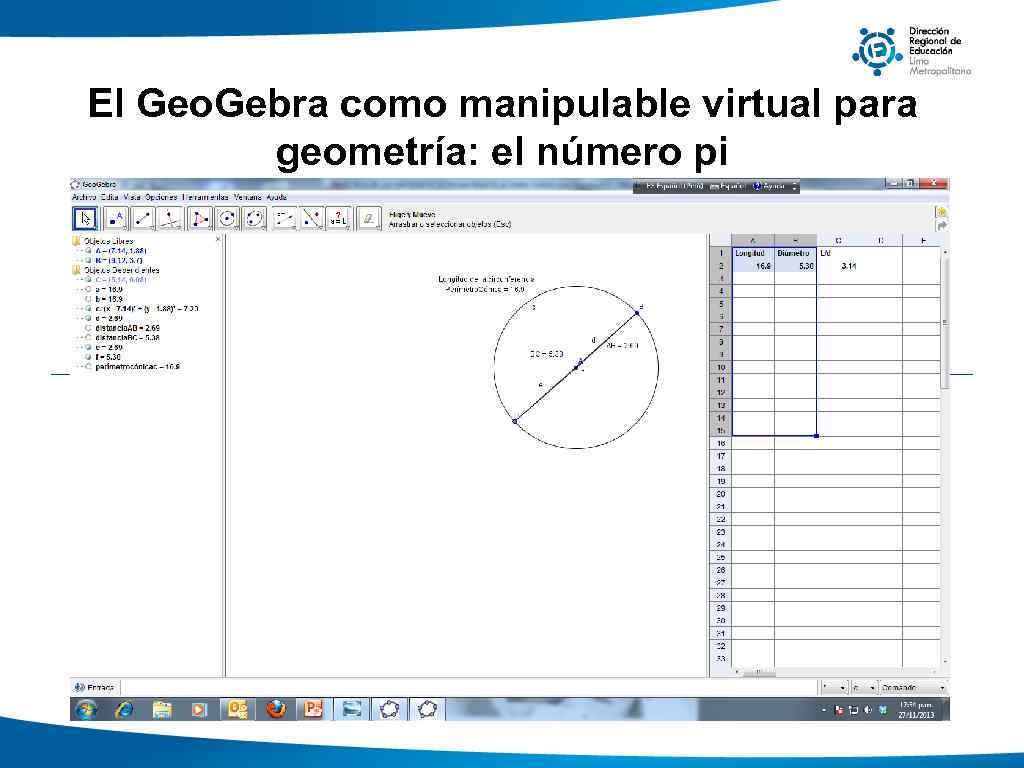1024x768 pixels.
Task: Toggle visibility of circle c equation
Action: pos(88,308)
